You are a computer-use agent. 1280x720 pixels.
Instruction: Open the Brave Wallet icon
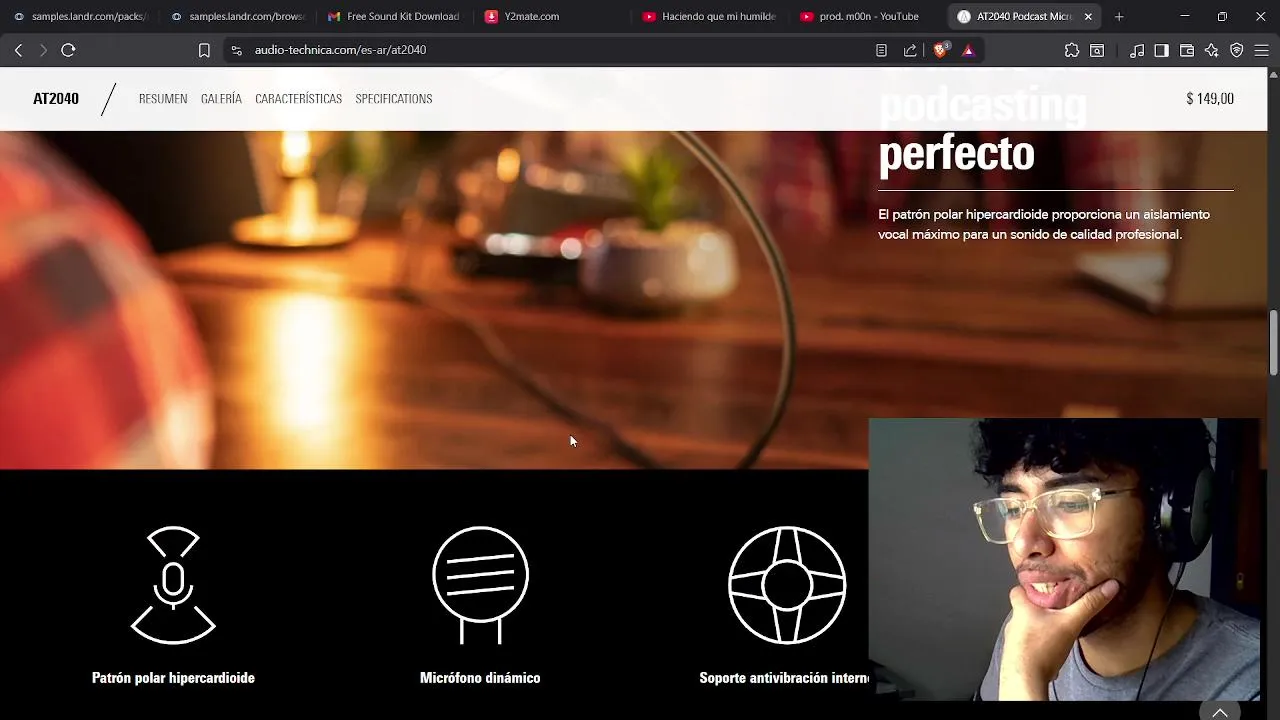(x=1187, y=50)
